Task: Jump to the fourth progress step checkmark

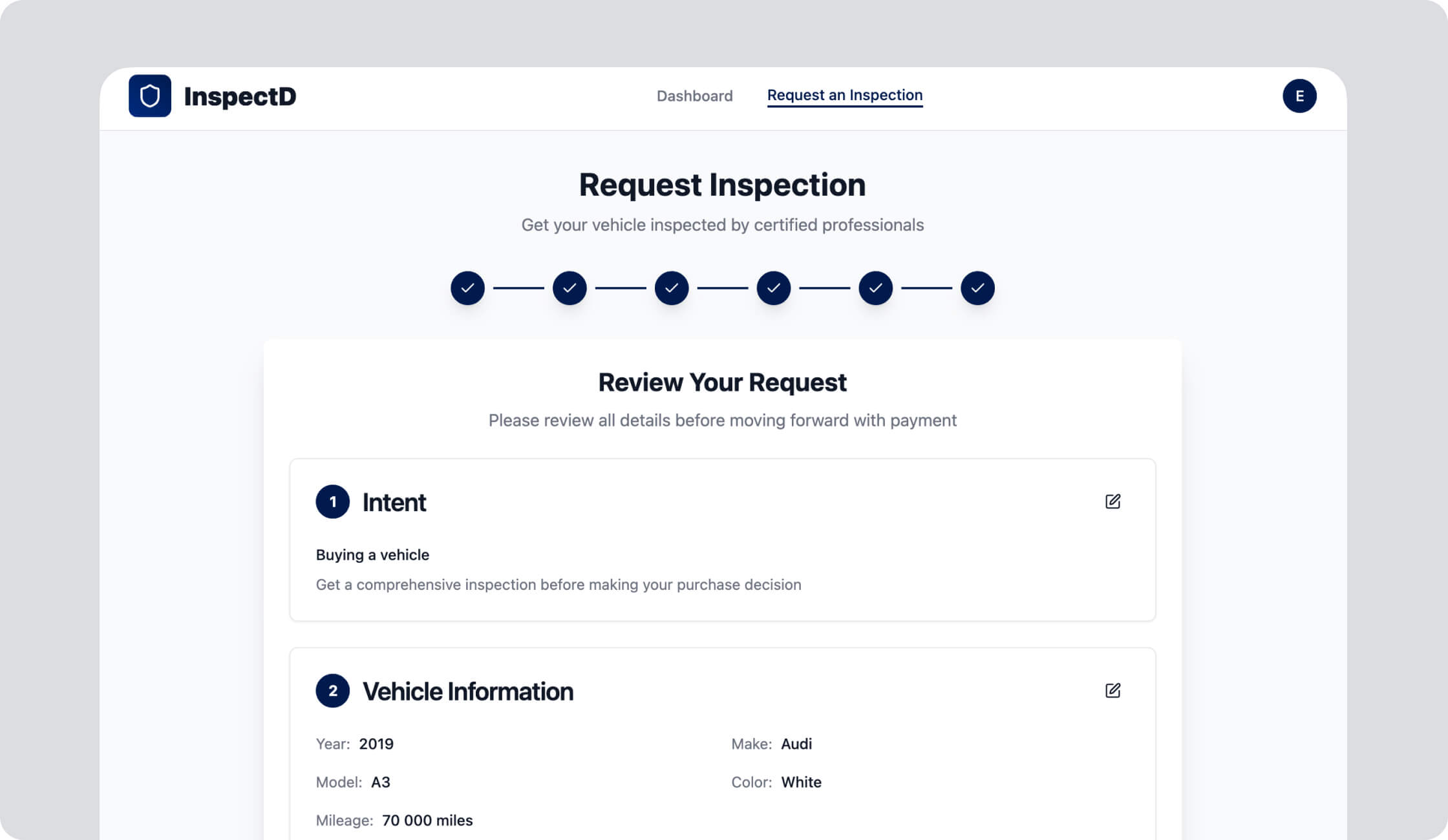Action: click(x=773, y=288)
